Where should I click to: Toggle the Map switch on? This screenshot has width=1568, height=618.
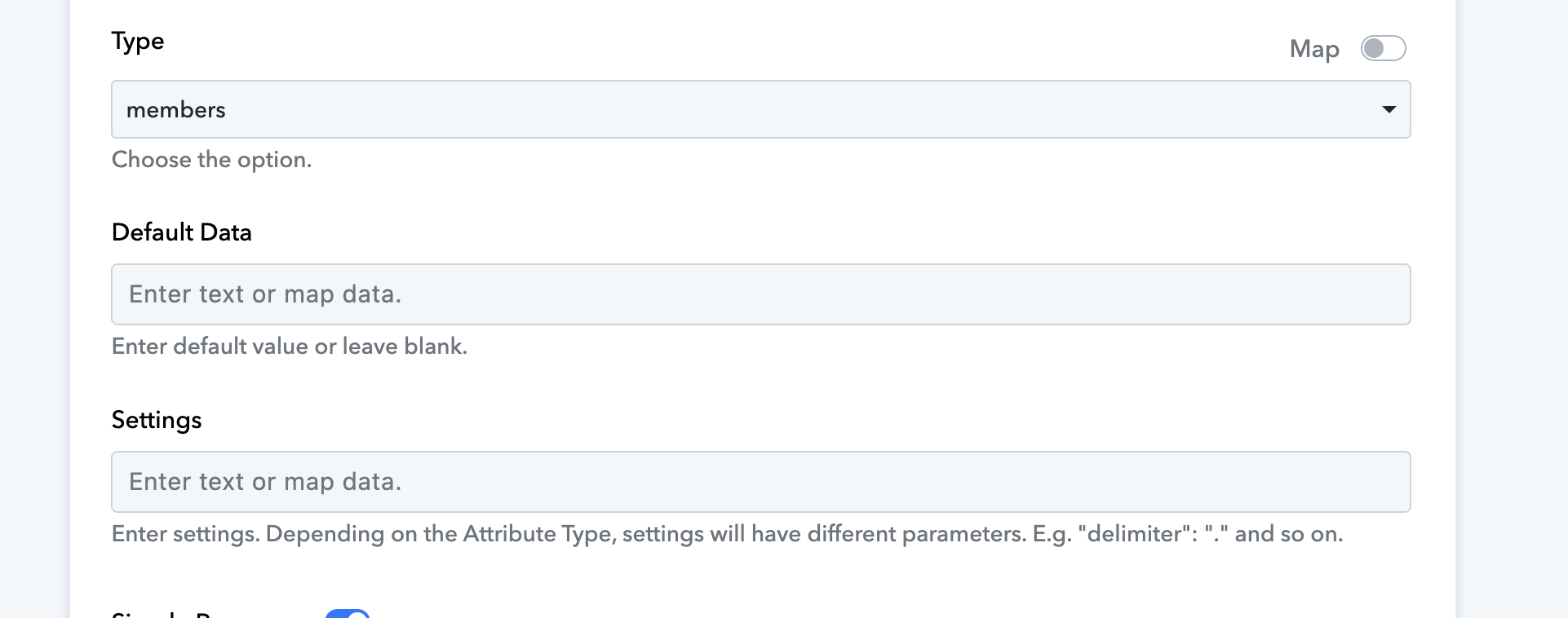point(1383,48)
